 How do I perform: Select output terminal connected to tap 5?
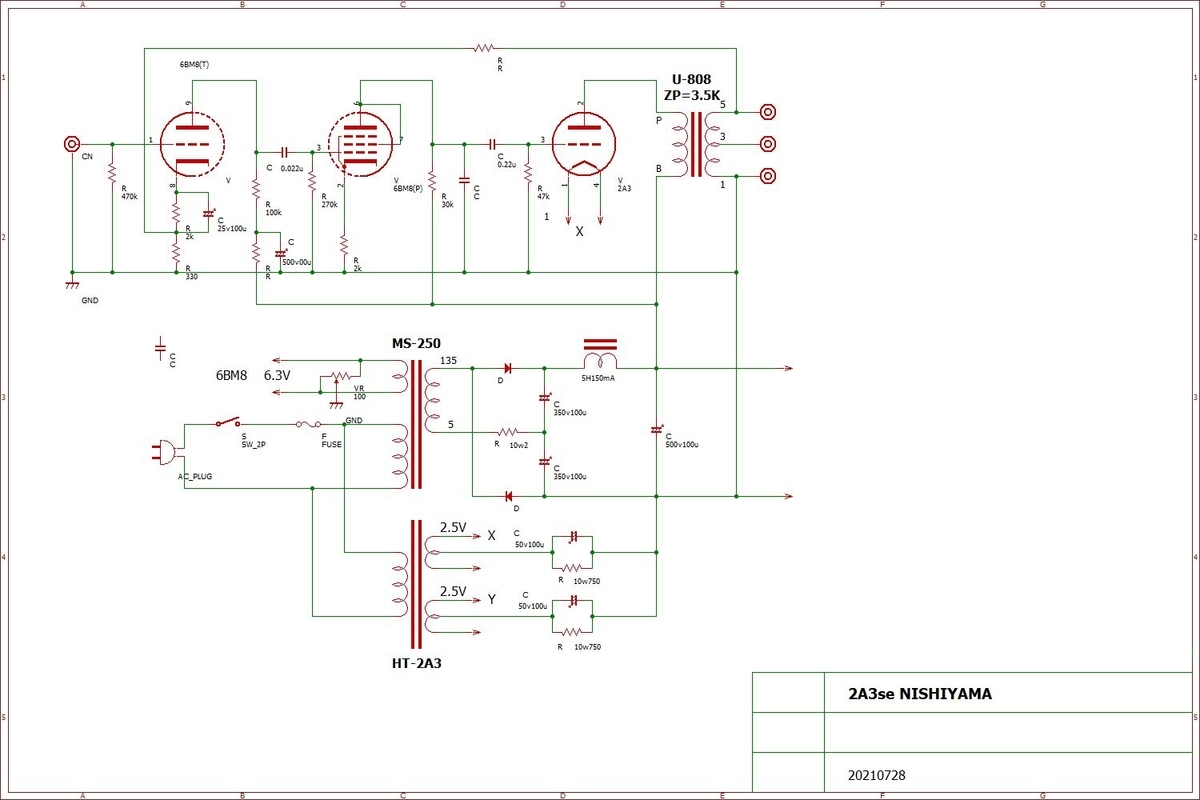tap(767, 112)
